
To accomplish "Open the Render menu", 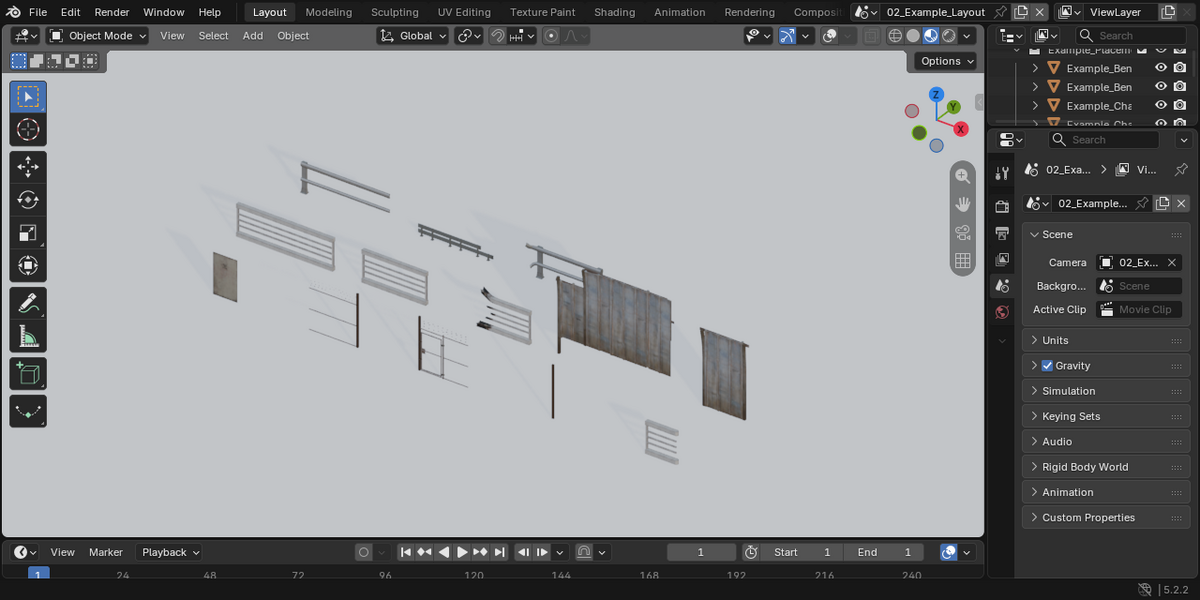I will pyautogui.click(x=112, y=12).
